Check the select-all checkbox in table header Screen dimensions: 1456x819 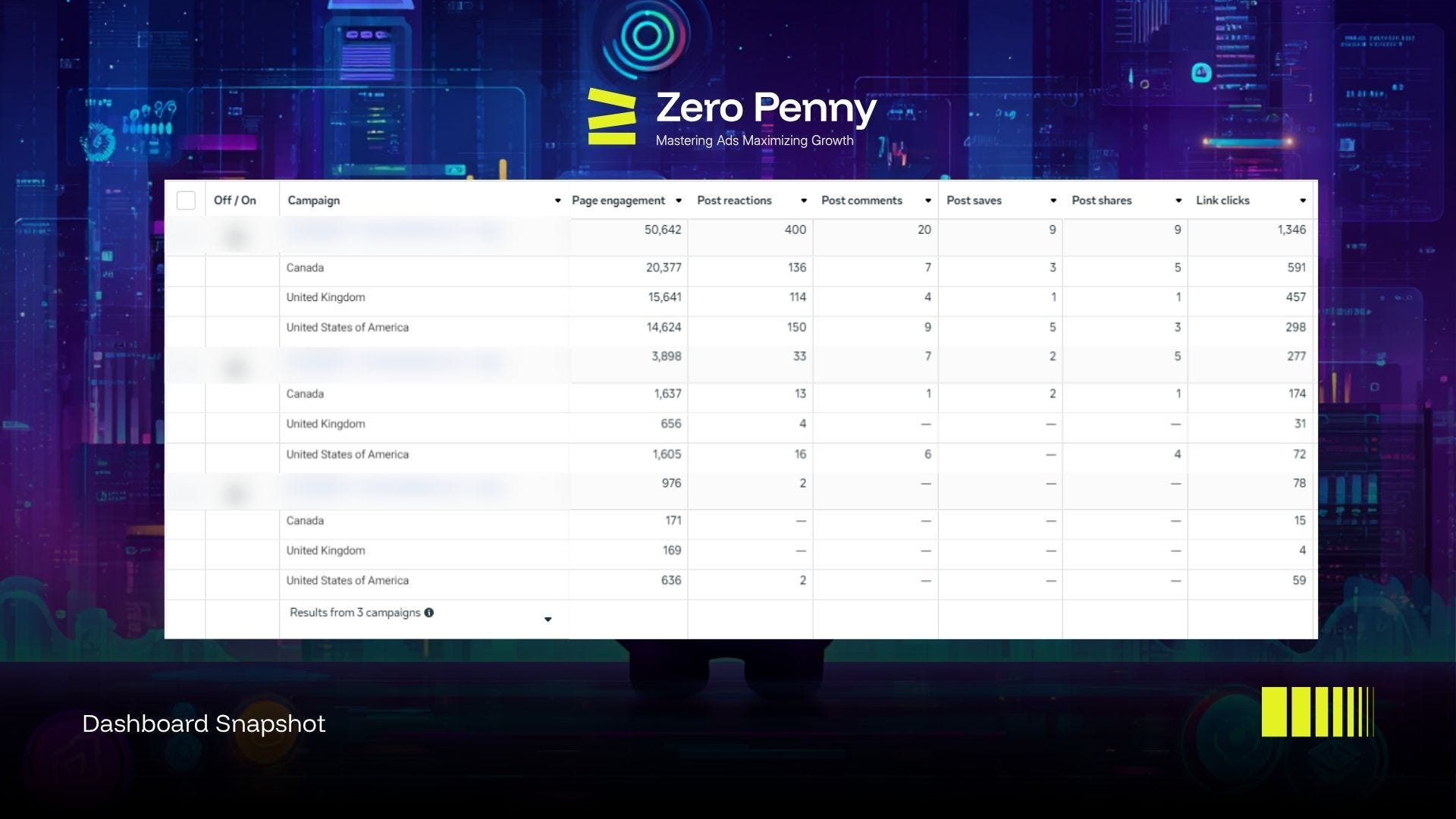[186, 200]
